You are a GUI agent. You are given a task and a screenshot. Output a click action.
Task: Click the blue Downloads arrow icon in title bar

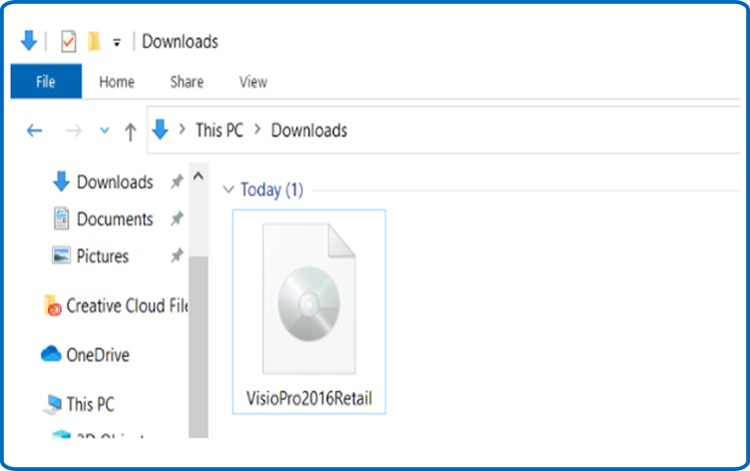29,41
